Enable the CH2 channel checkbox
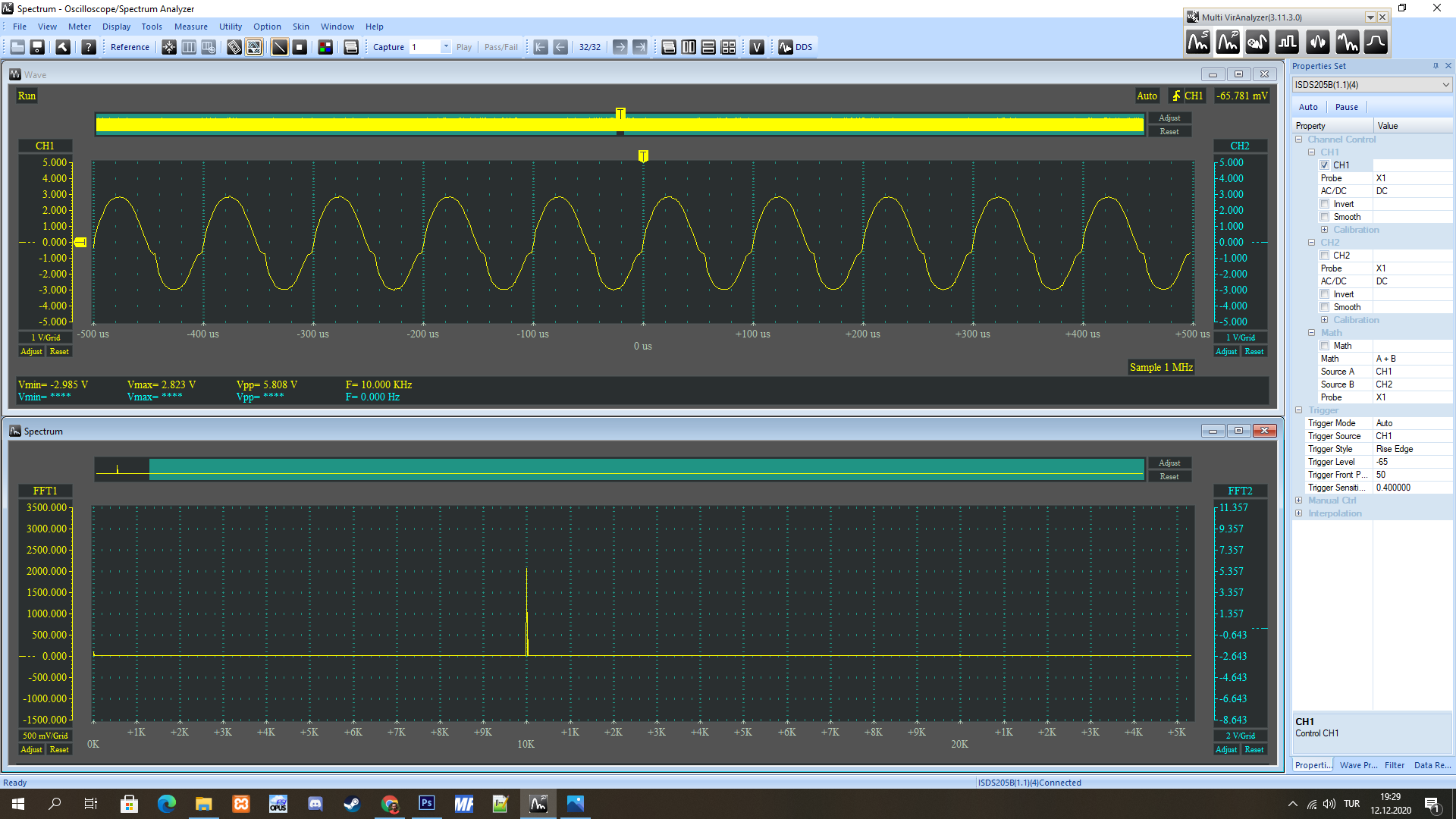The height and width of the screenshot is (819, 1456). pos(1325,256)
